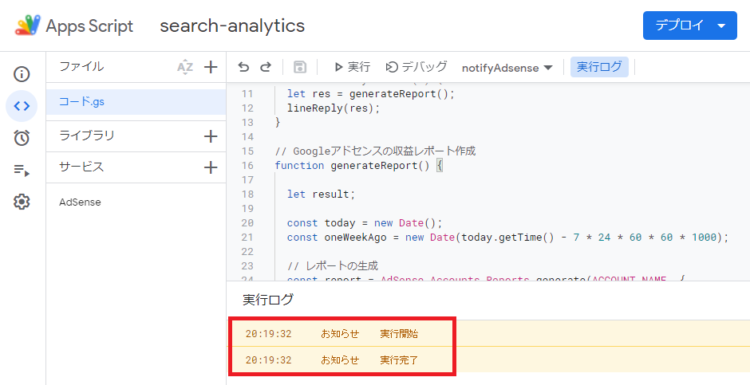Sort files alphabetically with AZ icon
Screen dimensions: 750x385
tap(185, 67)
